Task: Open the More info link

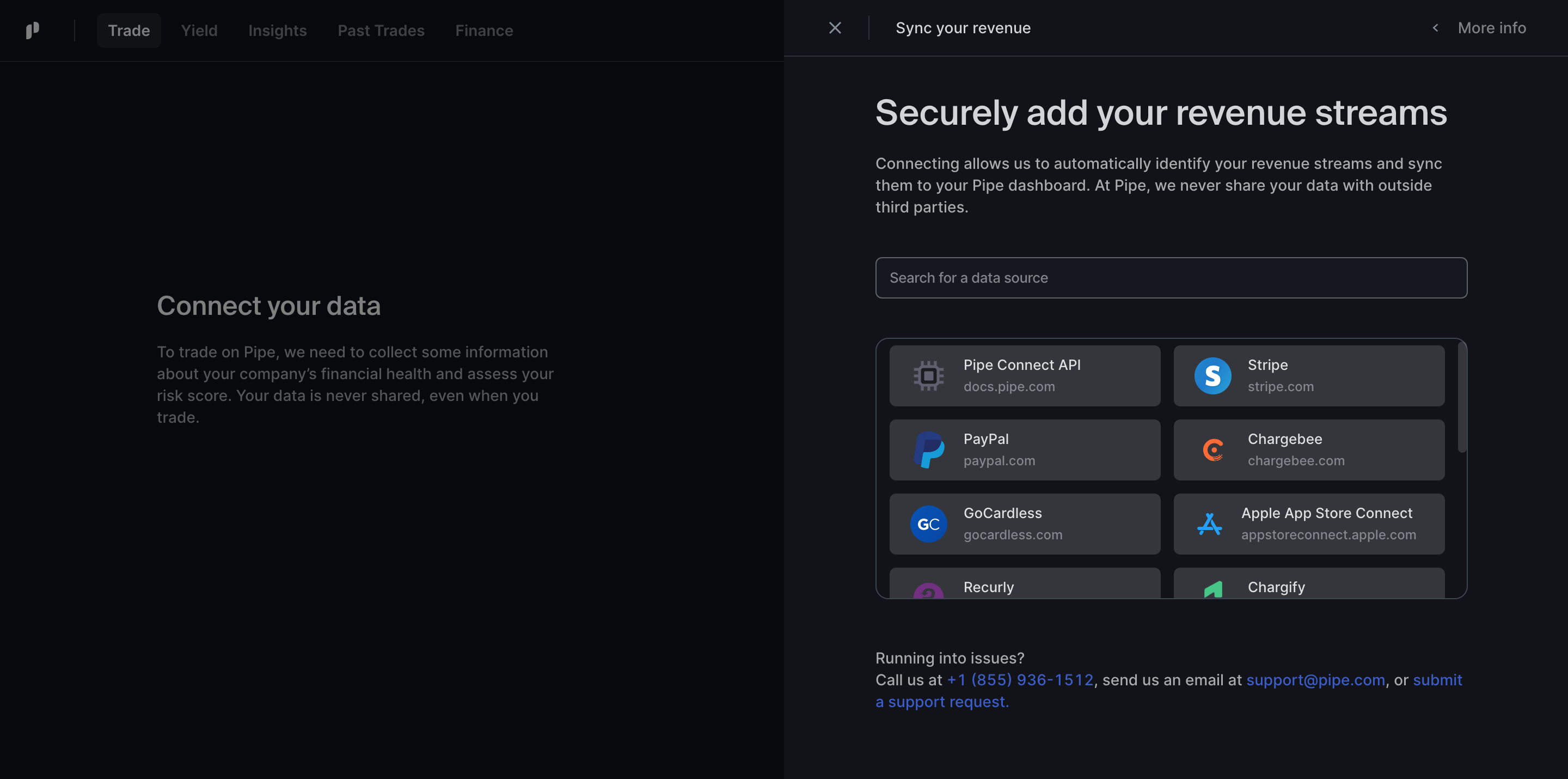Action: click(1491, 28)
